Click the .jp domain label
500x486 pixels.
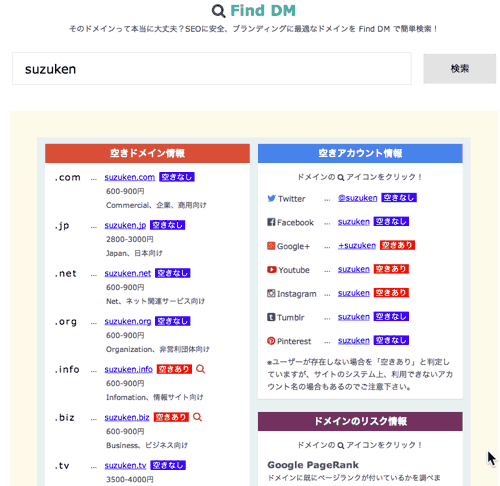tap(62, 226)
